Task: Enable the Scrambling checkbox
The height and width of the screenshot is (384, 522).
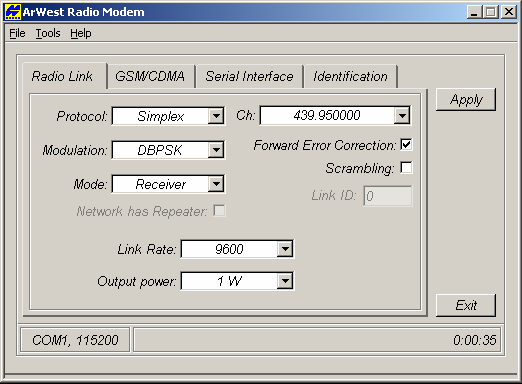Action: pos(406,167)
